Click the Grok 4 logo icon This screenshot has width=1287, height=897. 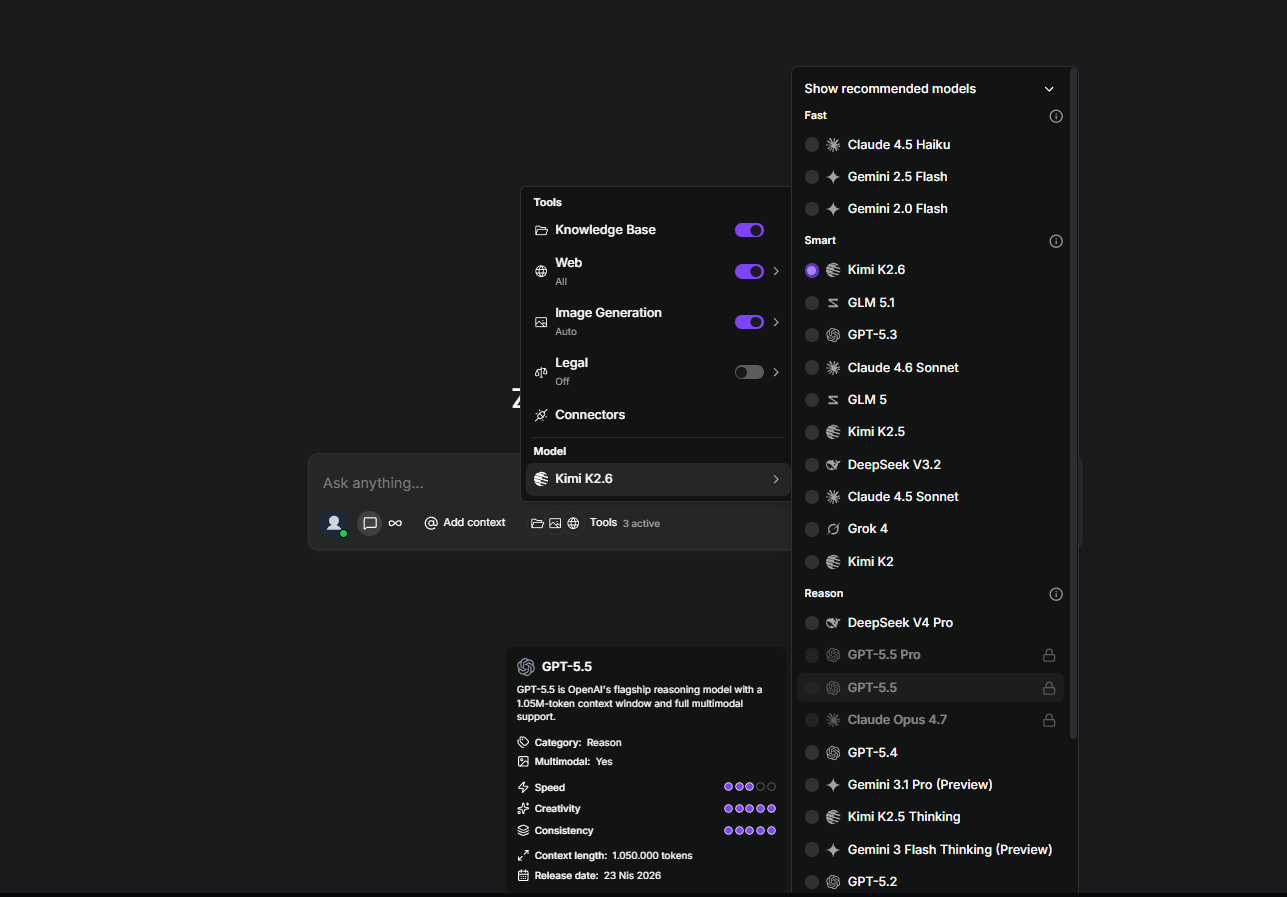point(833,529)
